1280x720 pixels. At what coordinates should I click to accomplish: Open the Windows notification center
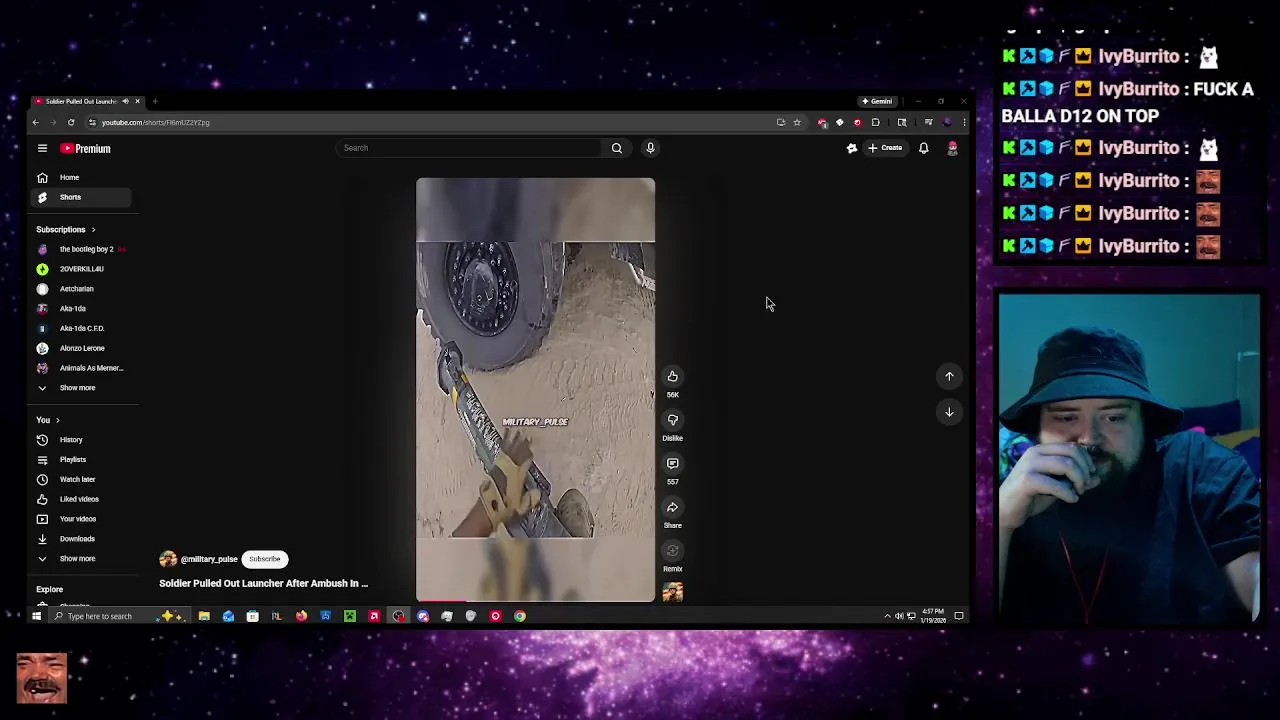(959, 616)
